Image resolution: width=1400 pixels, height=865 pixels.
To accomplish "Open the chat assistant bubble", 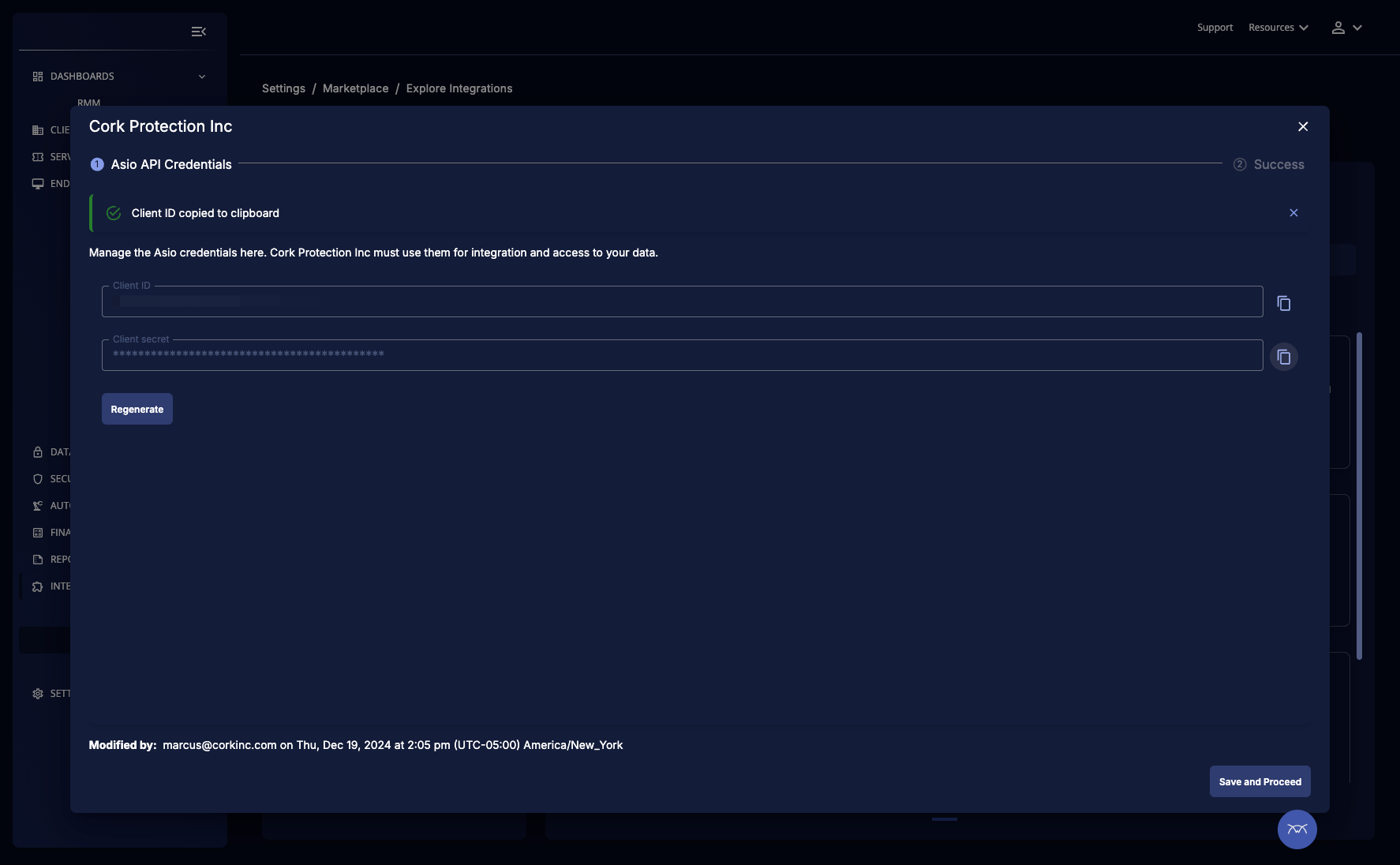I will tap(1297, 829).
